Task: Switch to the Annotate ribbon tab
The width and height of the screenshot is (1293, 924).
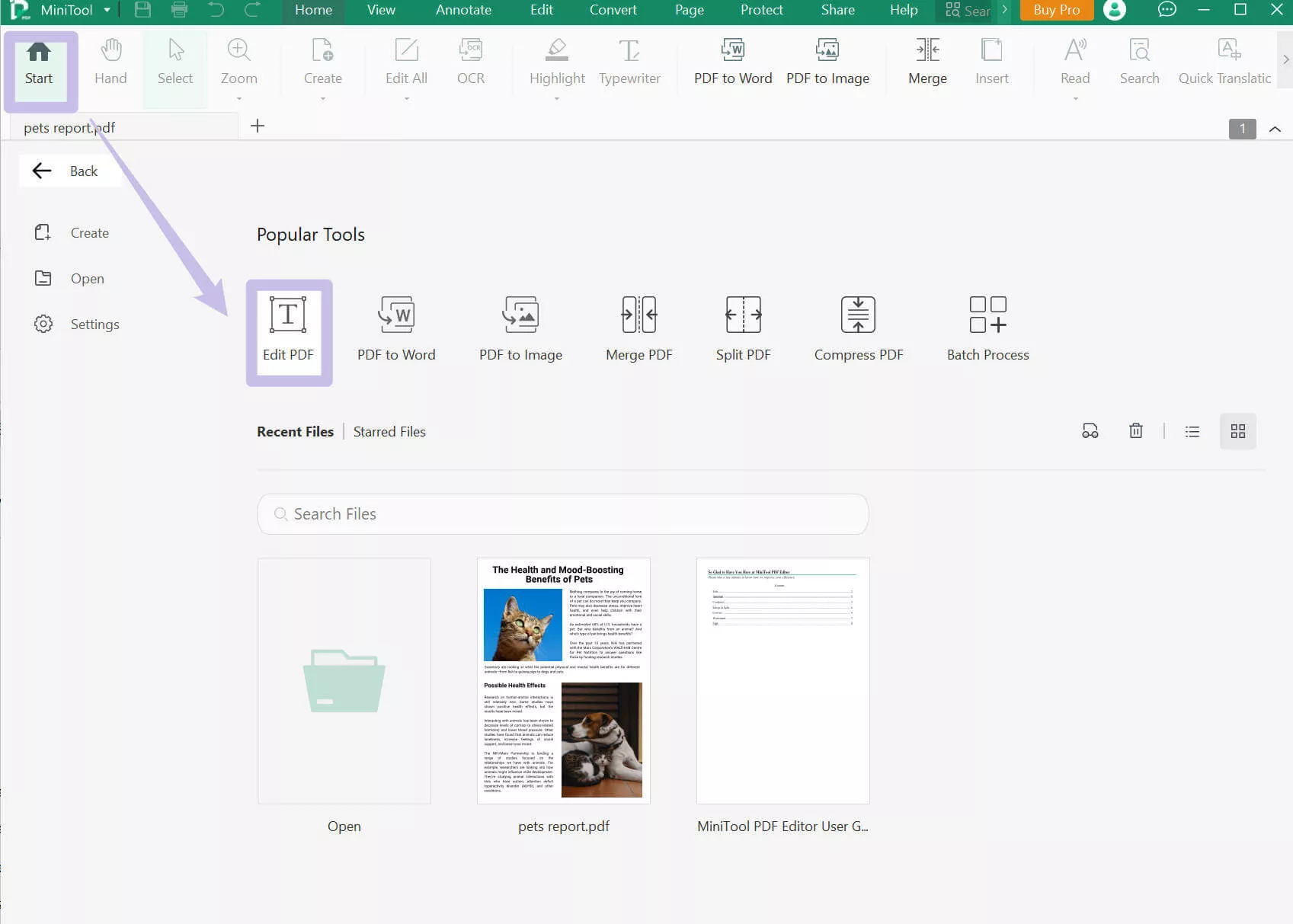Action: (x=462, y=10)
